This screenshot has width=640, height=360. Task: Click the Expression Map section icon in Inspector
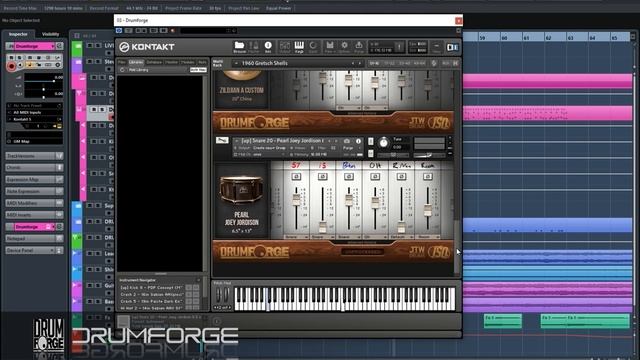59,179
